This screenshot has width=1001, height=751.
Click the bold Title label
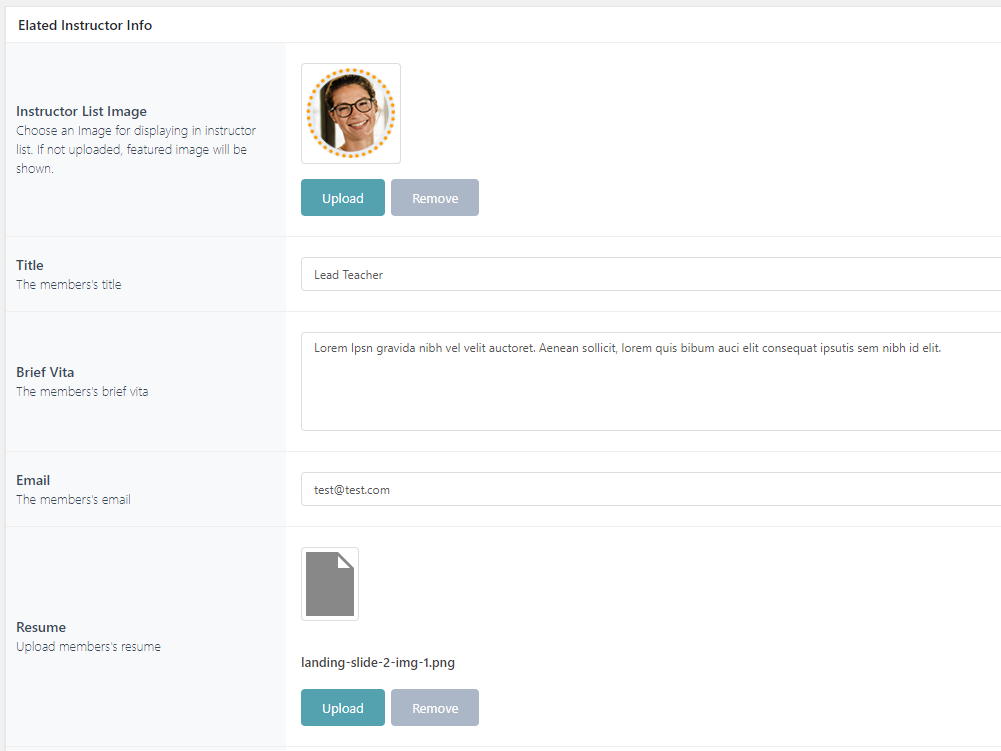pos(30,265)
